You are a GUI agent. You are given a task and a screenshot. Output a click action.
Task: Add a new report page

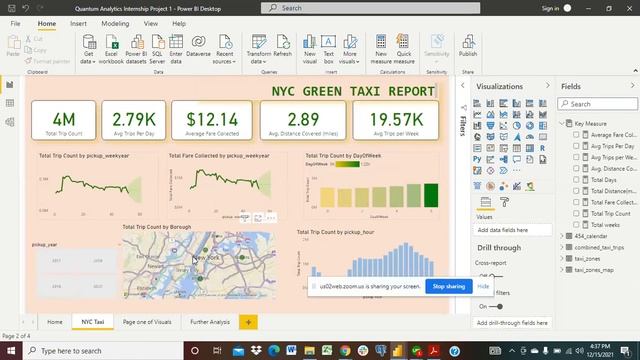click(248, 322)
